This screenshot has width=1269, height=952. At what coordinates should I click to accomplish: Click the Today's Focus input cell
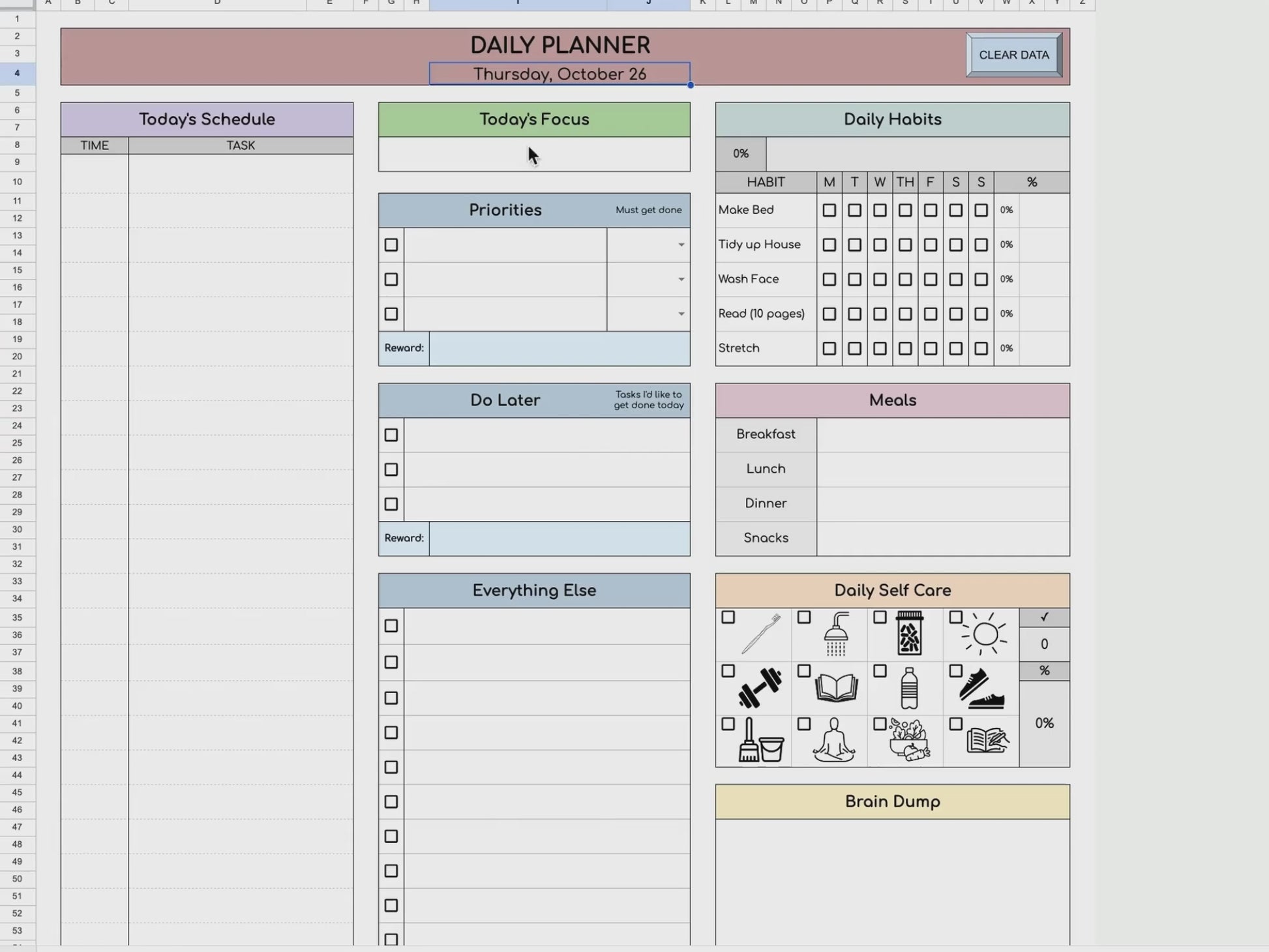coord(534,155)
